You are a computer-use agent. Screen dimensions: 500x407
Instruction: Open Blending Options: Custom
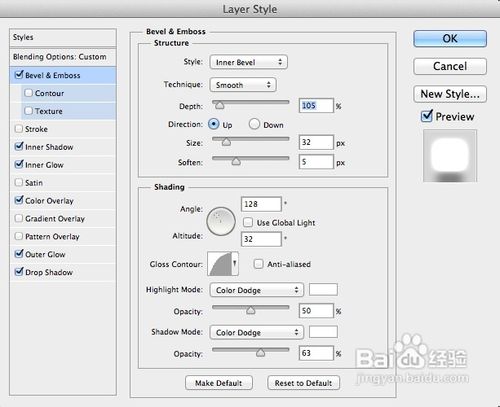tap(63, 57)
